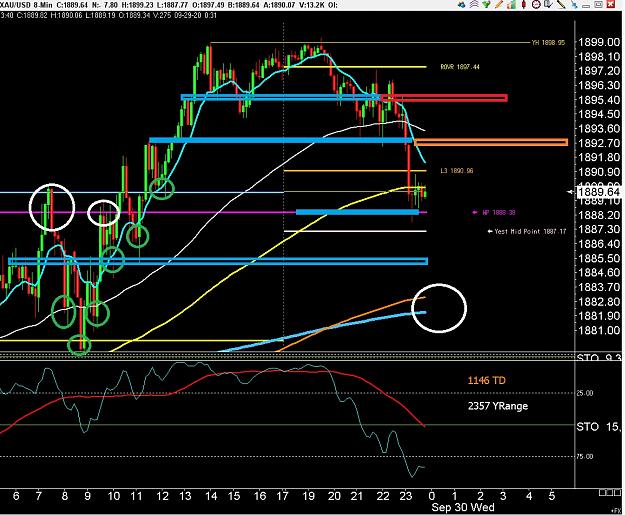Screen dimensions: 625x515
Task: Click the green funnel icon in toolbar
Action: (x=486, y=4)
